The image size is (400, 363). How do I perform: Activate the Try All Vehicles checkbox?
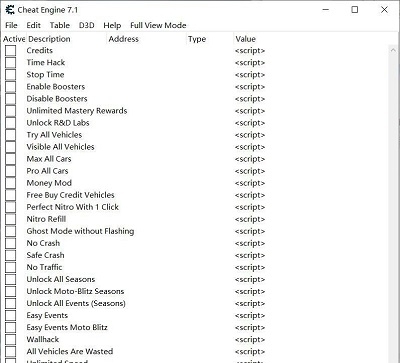10,135
